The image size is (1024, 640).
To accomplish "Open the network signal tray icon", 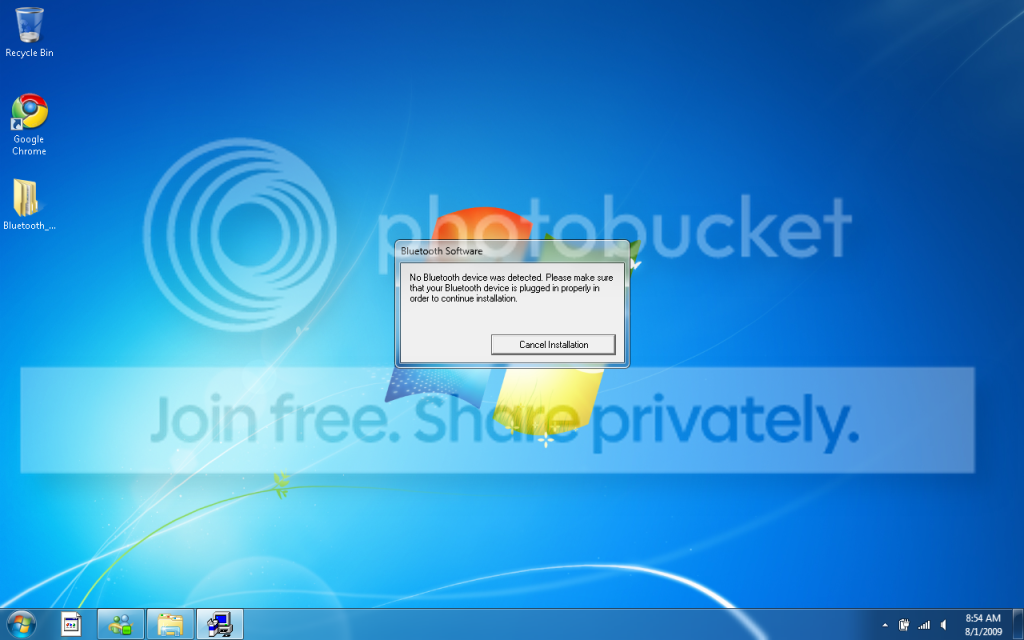I will (923, 625).
